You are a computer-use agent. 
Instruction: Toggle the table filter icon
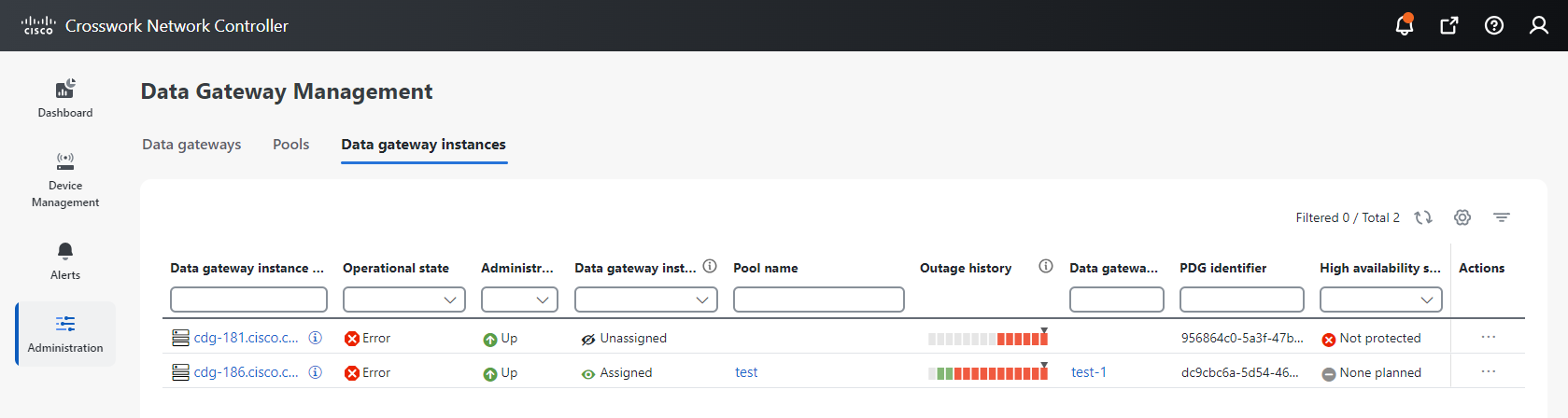click(x=1502, y=217)
